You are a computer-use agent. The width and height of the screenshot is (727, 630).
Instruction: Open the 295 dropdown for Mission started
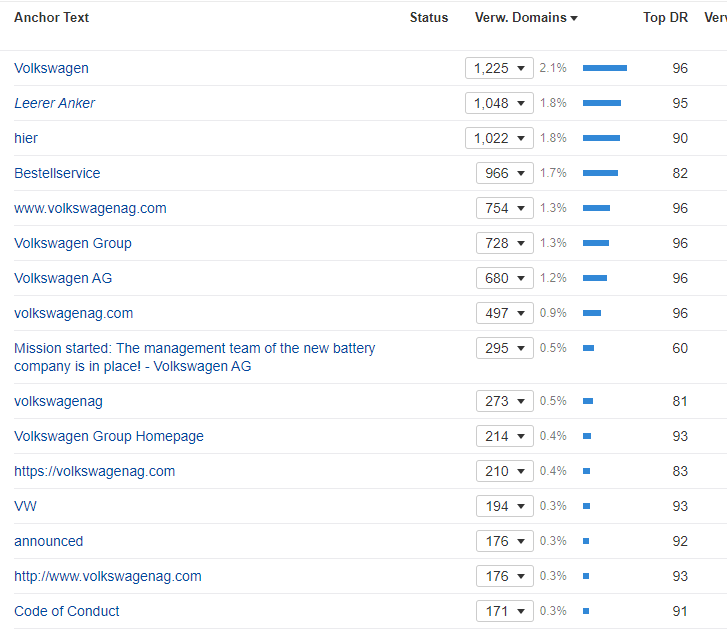click(x=505, y=348)
